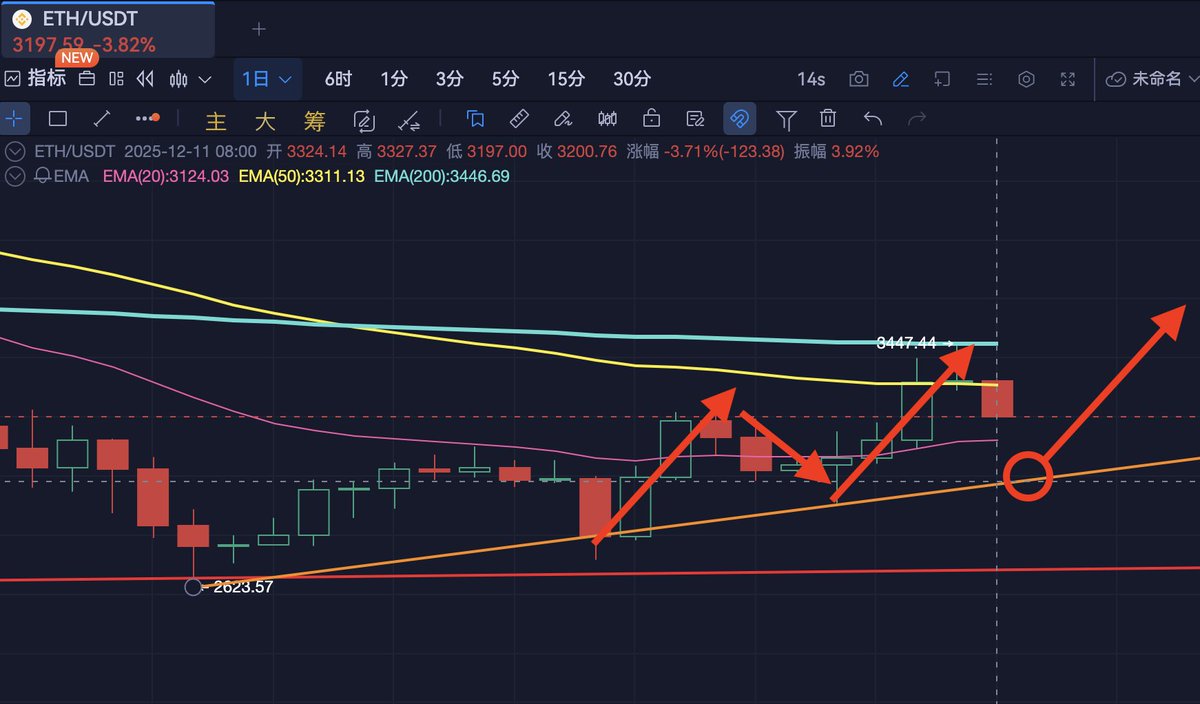Switch to the 15分 timeframe
Viewport: 1200px width, 704px height.
click(565, 79)
